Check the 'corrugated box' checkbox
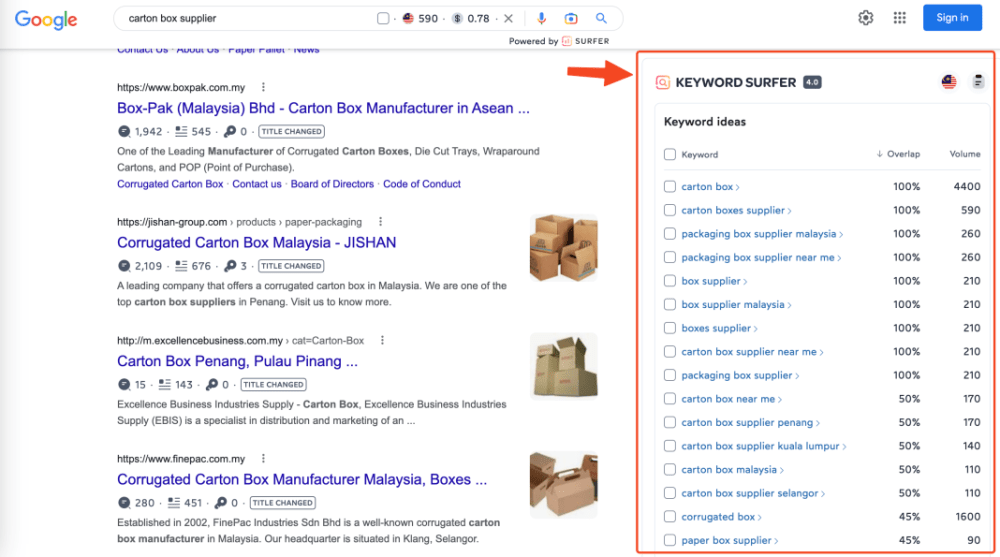Image resolution: width=1000 pixels, height=557 pixels. [670, 517]
